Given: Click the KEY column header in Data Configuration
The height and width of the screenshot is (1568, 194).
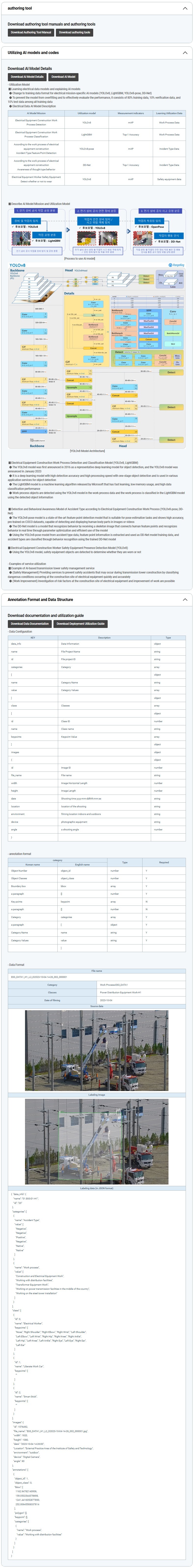Looking at the screenshot, I should coord(33,637).
